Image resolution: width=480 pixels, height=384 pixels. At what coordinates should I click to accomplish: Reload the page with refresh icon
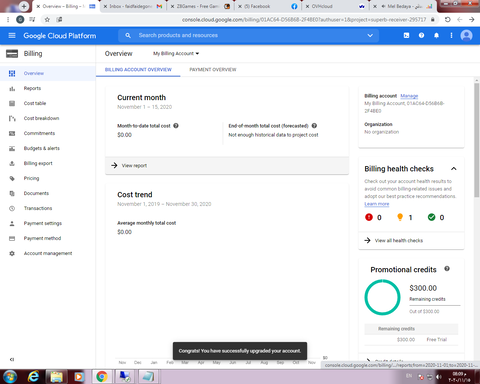pos(448,20)
